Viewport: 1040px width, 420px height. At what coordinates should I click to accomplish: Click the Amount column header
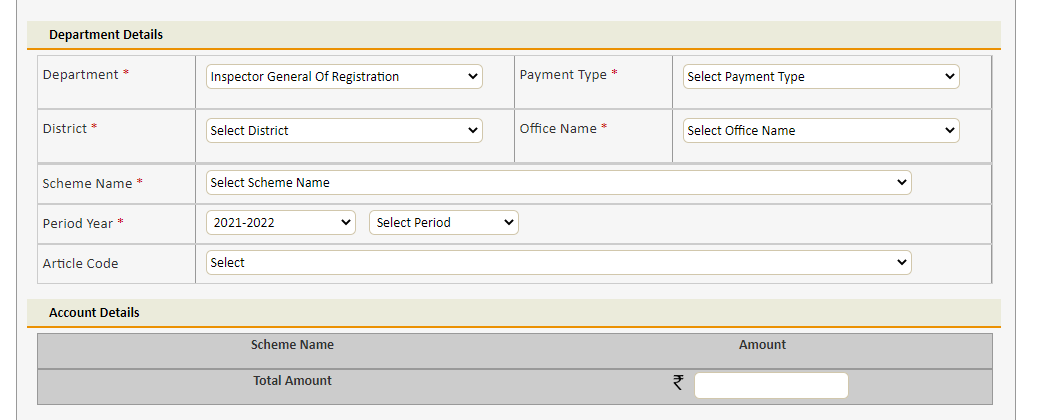[762, 344]
